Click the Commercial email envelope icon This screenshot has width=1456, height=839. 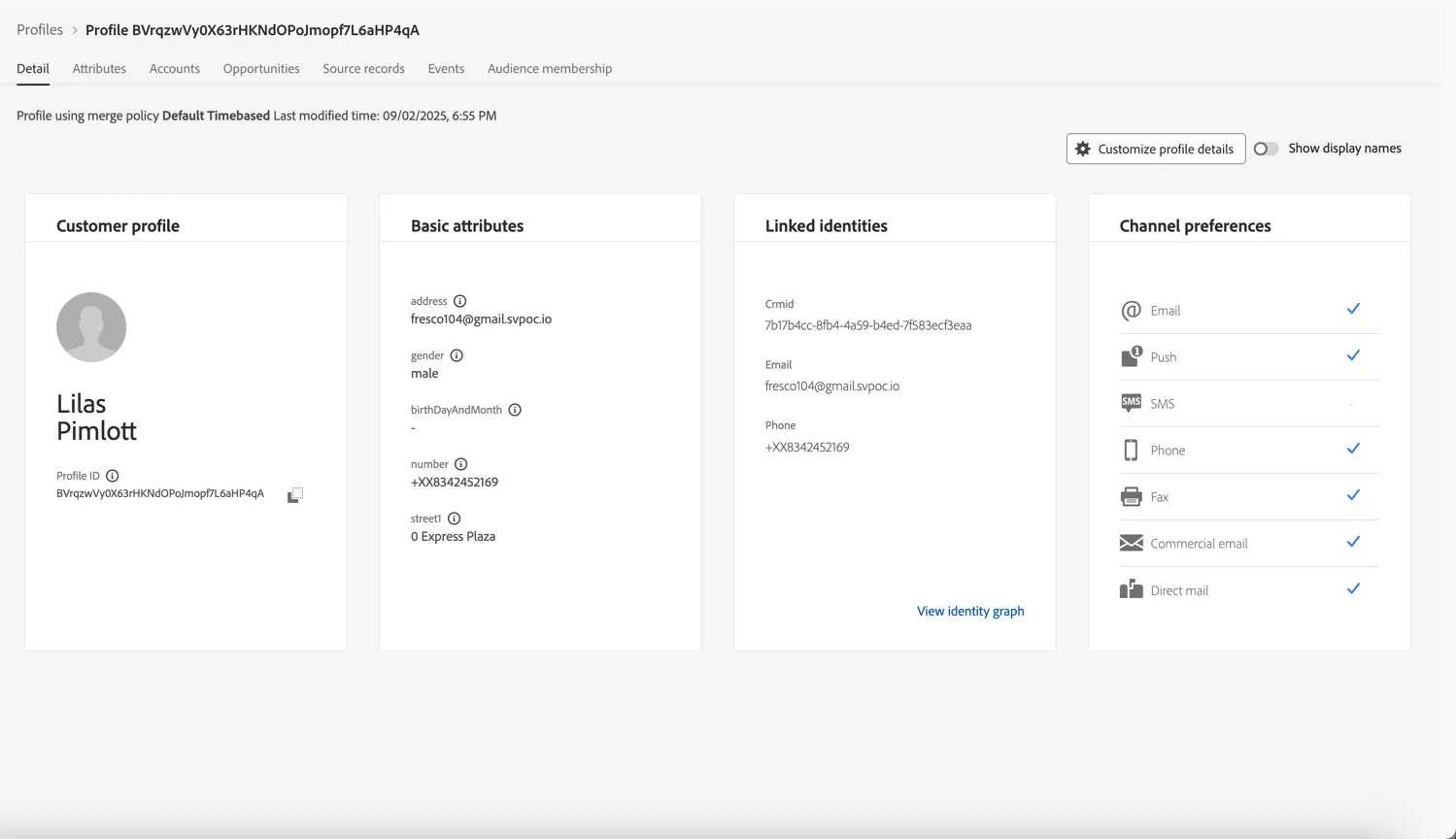pos(1131,543)
